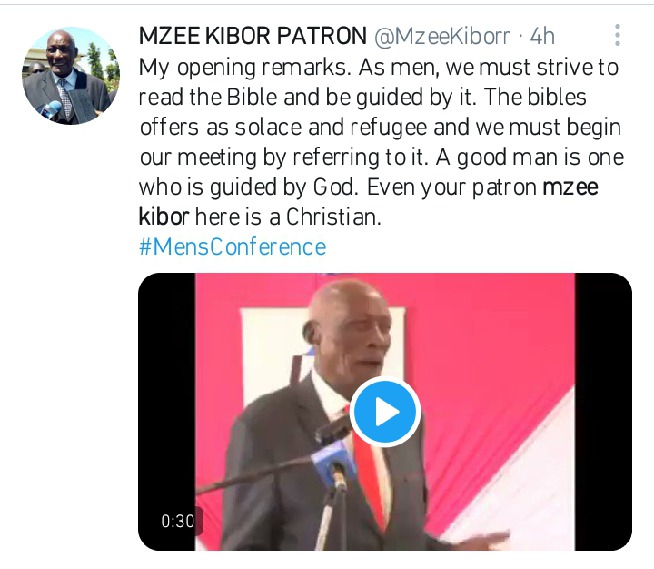
Task: Play the embedded video
Action: pos(385,411)
